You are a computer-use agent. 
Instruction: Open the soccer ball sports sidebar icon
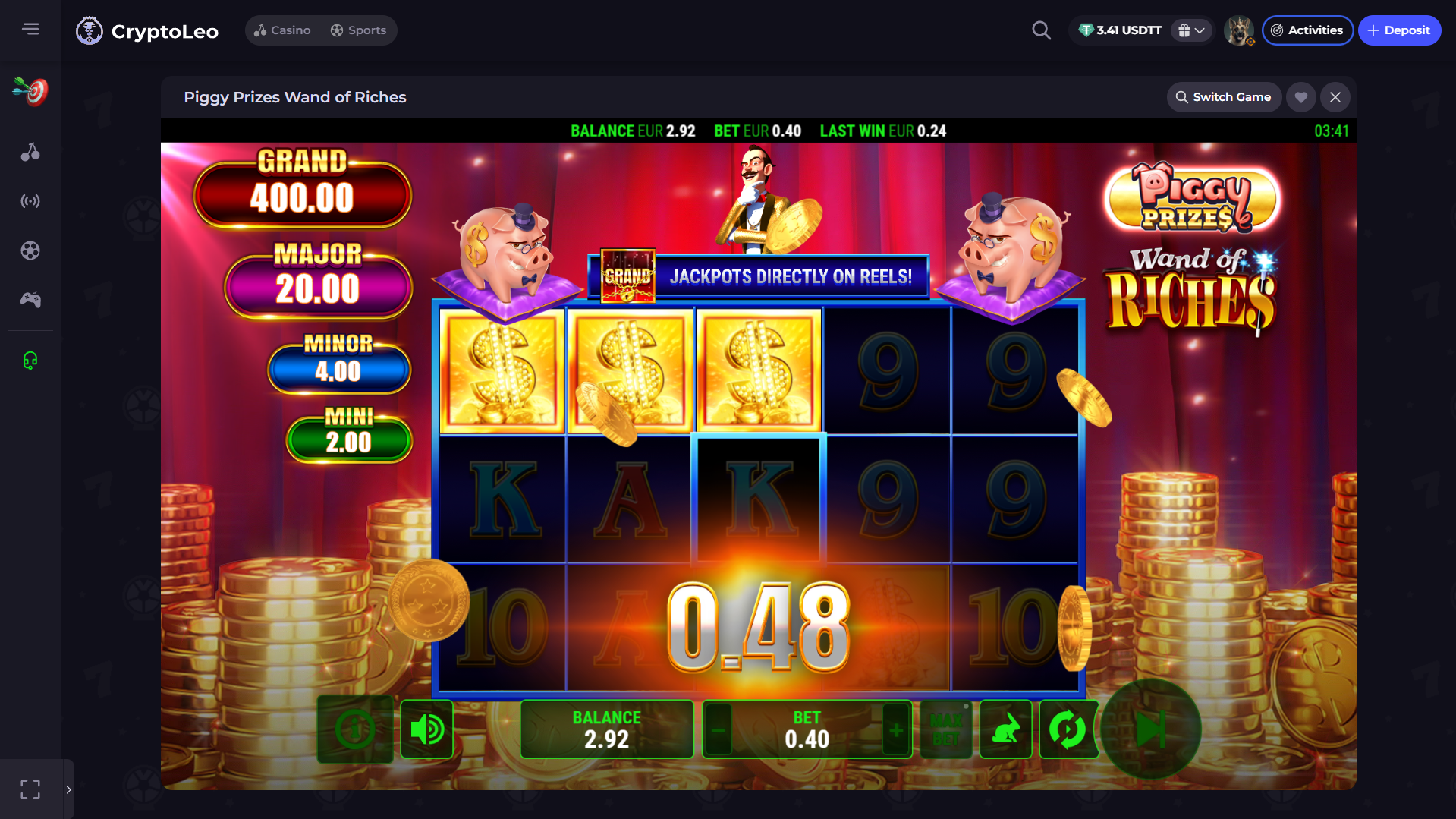coord(30,250)
